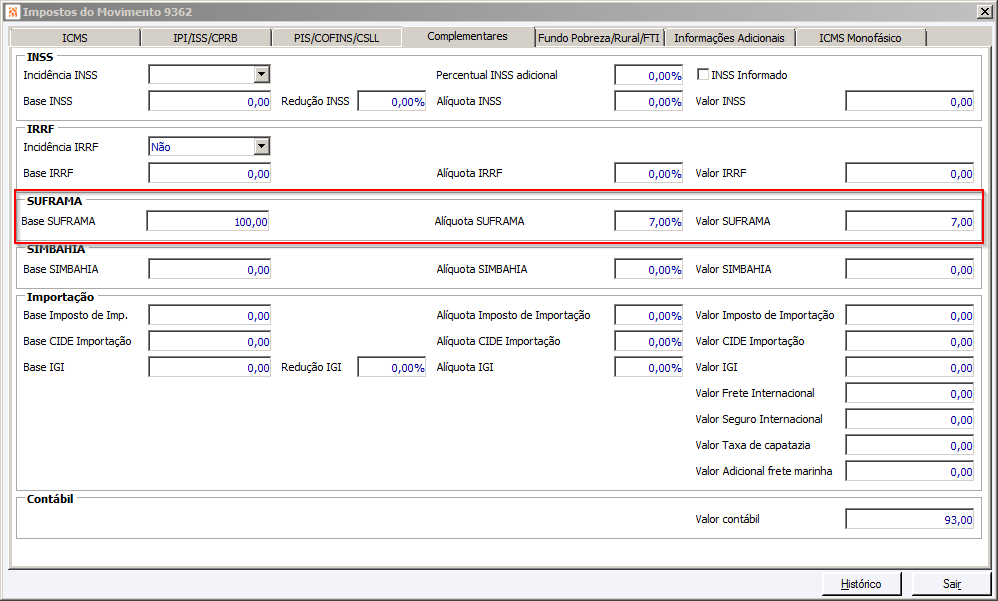
Task: Click Valor SUFRAMA field showing 7,00
Action: pos(910,222)
